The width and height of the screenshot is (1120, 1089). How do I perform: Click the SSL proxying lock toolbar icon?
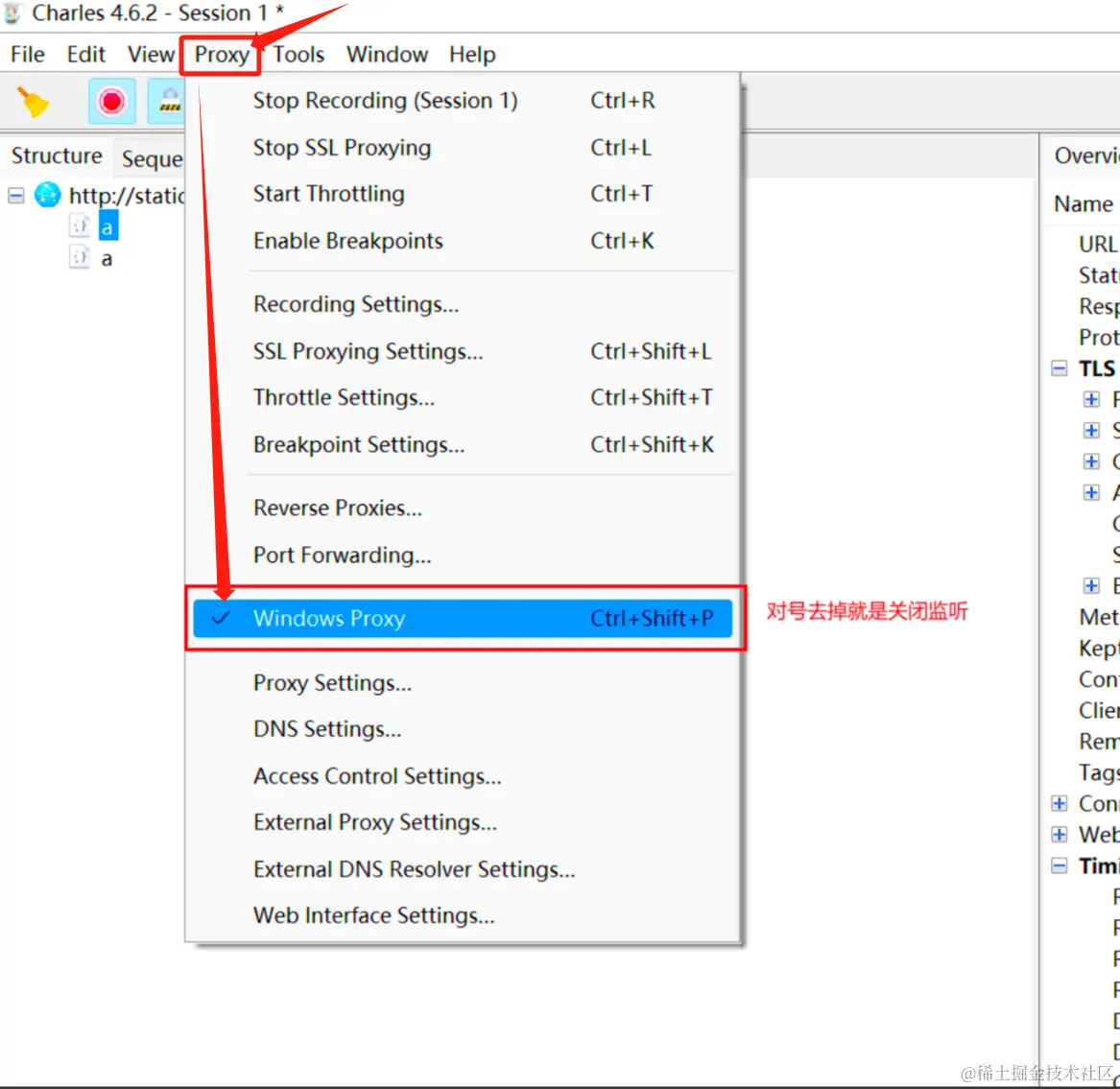point(167,102)
